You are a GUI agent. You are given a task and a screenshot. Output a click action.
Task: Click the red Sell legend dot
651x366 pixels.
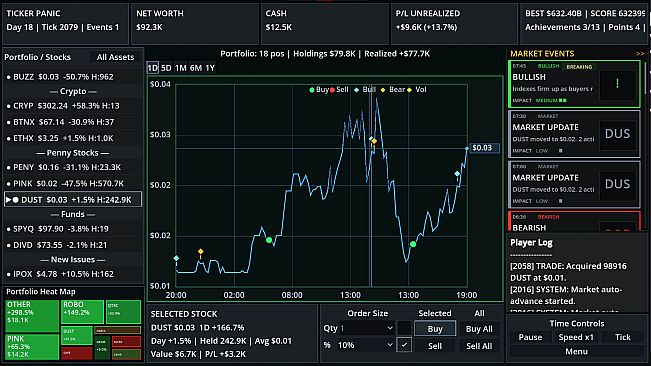332,90
